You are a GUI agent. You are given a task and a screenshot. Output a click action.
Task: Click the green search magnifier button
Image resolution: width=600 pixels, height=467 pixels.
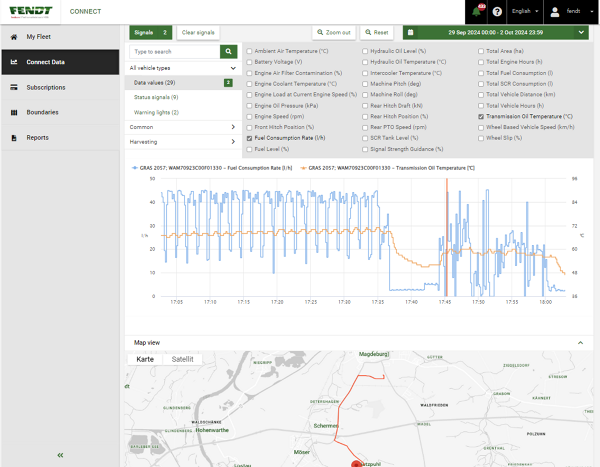[228, 50]
